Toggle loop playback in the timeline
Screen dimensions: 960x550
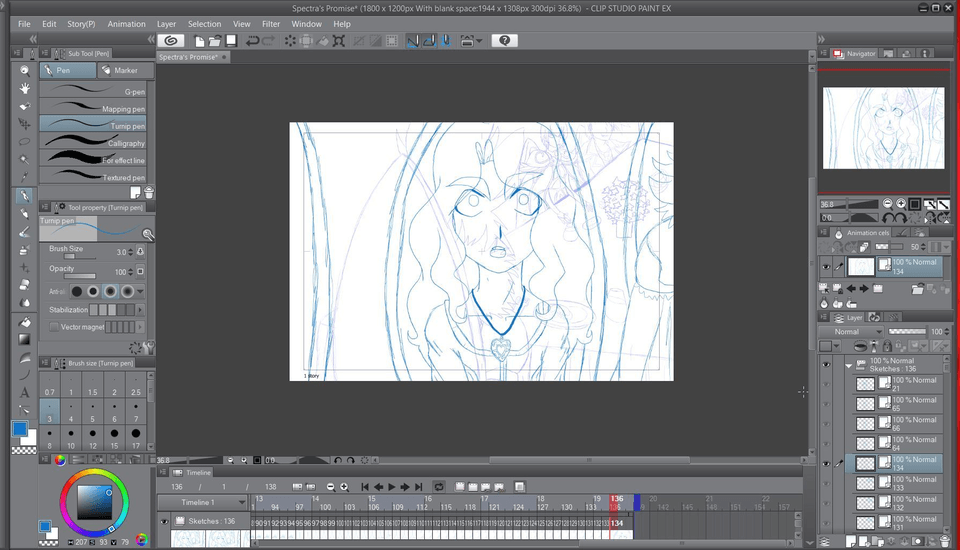pos(438,487)
